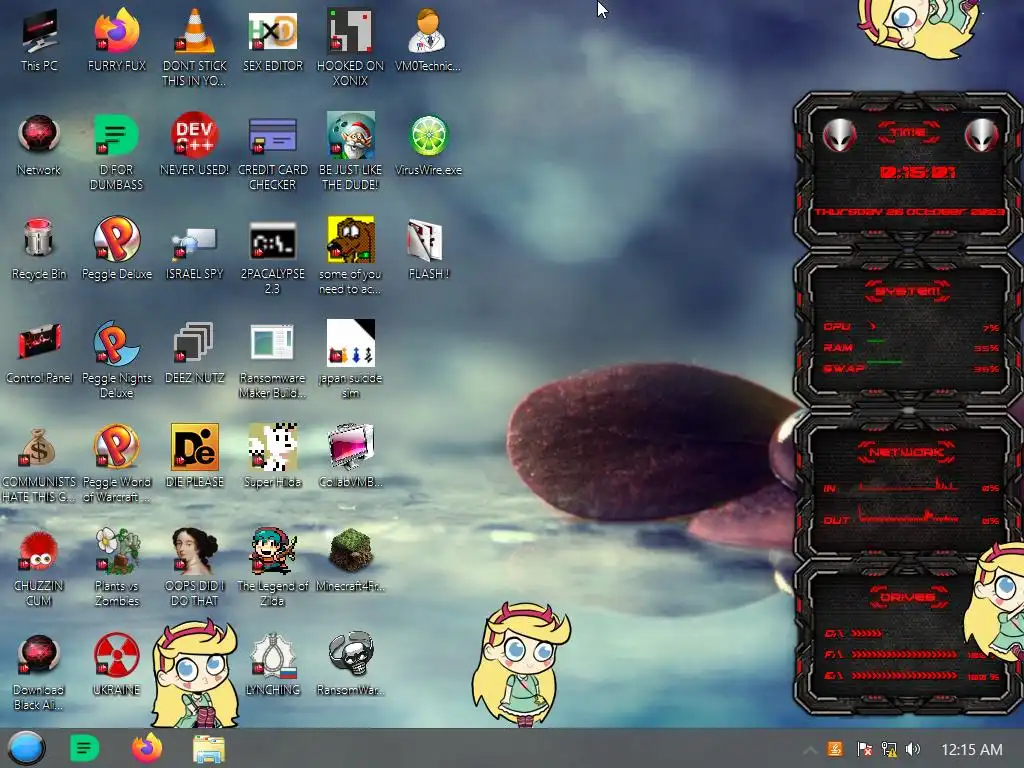The height and width of the screenshot is (768, 1024).
Task: Open the Super Hilda game shortcut
Action: click(x=273, y=456)
